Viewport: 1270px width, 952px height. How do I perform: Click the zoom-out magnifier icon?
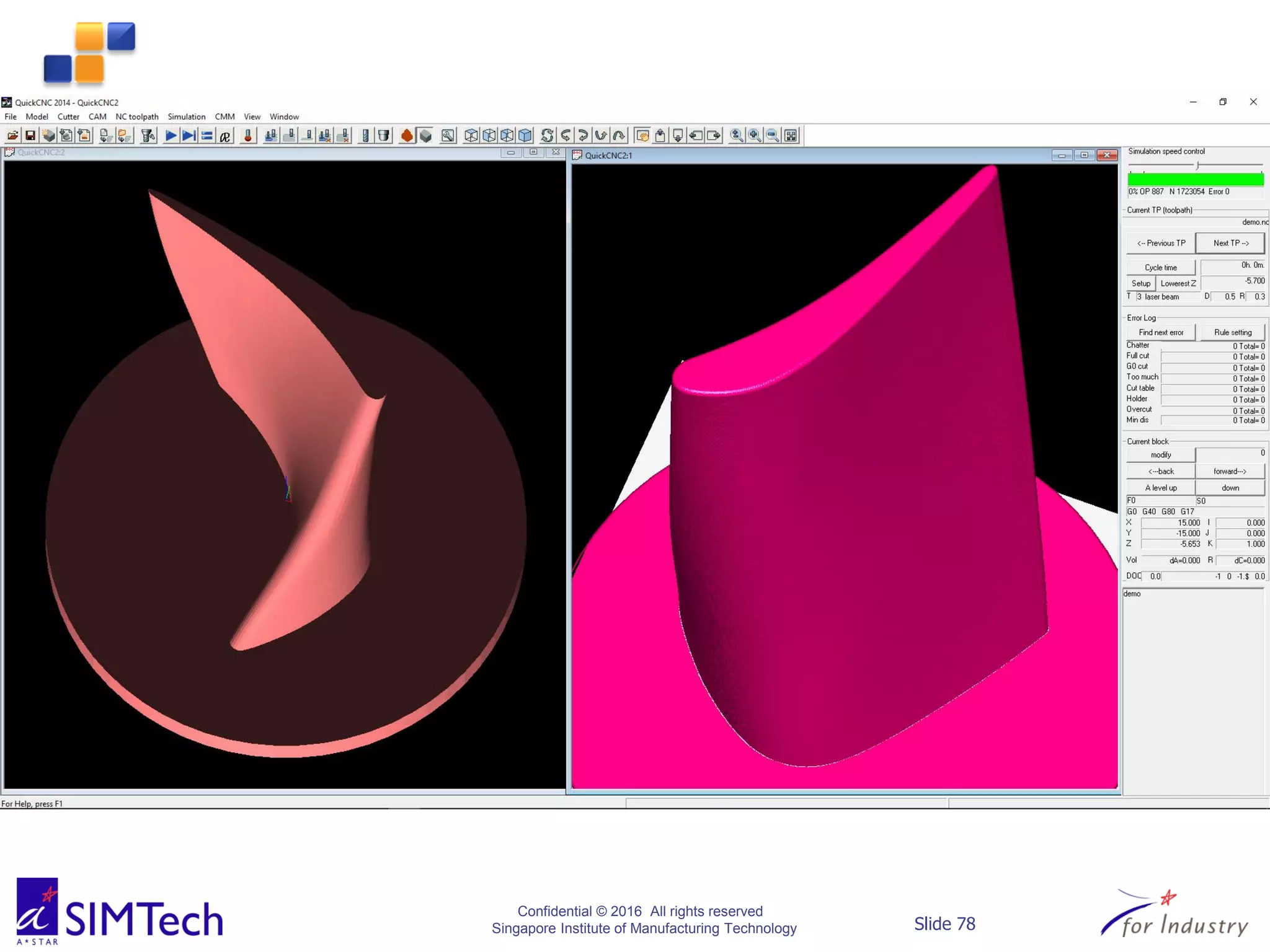[773, 135]
